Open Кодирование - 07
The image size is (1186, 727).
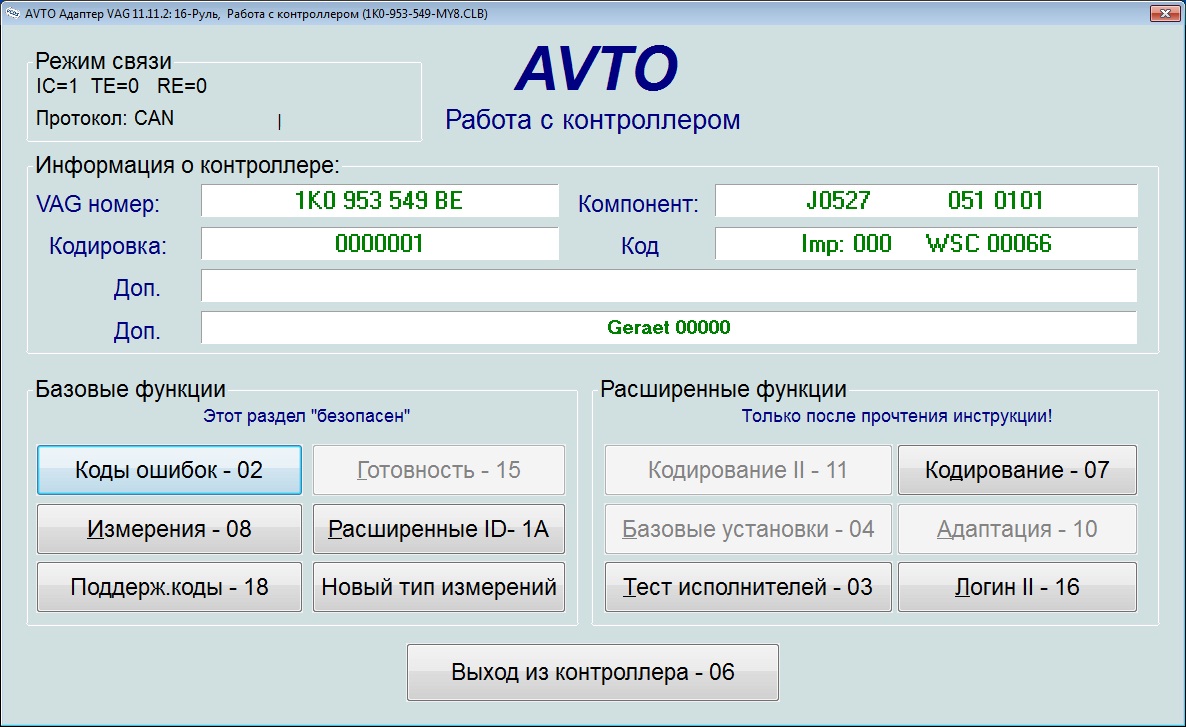coord(1017,470)
